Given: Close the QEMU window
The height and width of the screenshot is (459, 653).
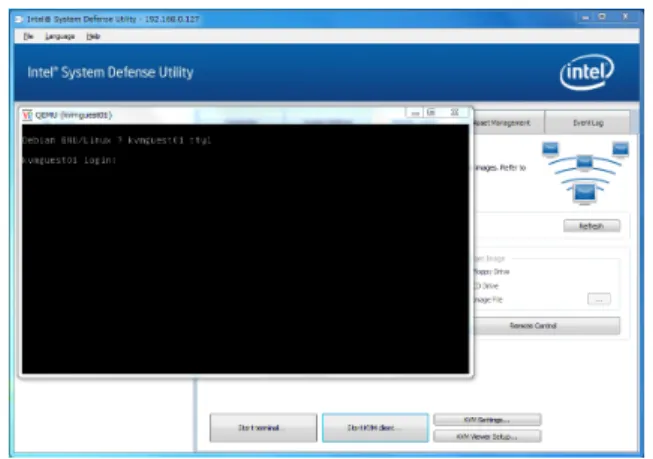Looking at the screenshot, I should point(455,113).
